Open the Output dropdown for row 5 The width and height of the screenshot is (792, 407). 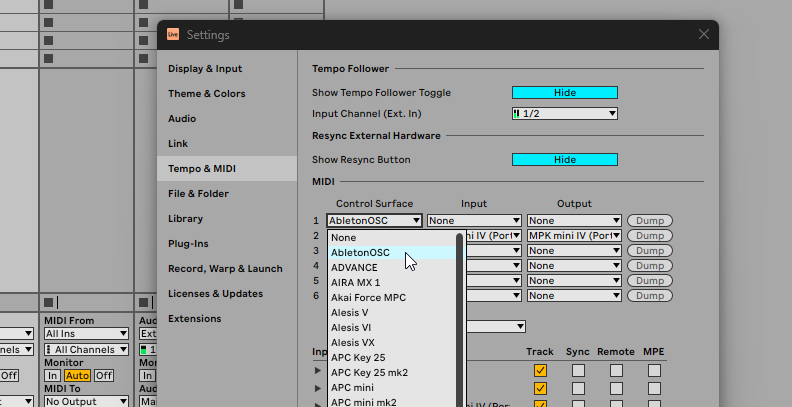[x=574, y=281]
